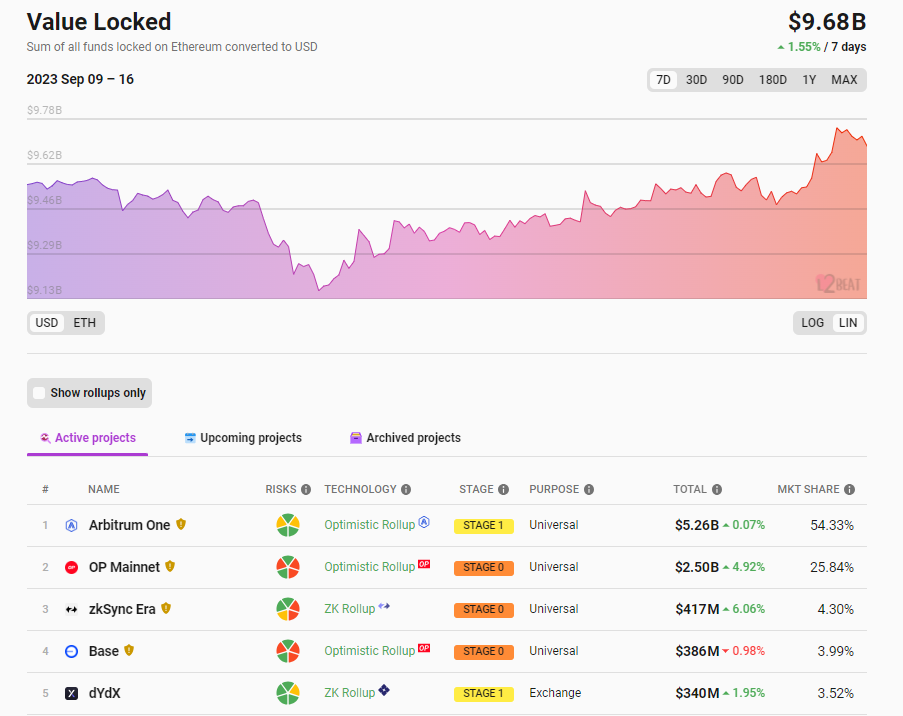Click the OP Mainnet red logo icon

71,567
